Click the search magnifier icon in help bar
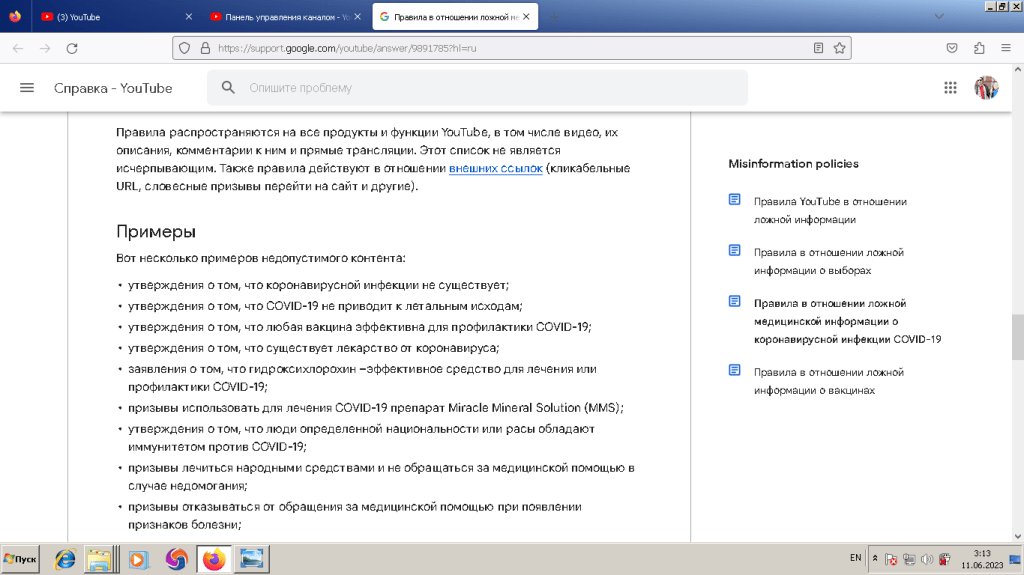The image size is (1024, 575). tap(228, 88)
